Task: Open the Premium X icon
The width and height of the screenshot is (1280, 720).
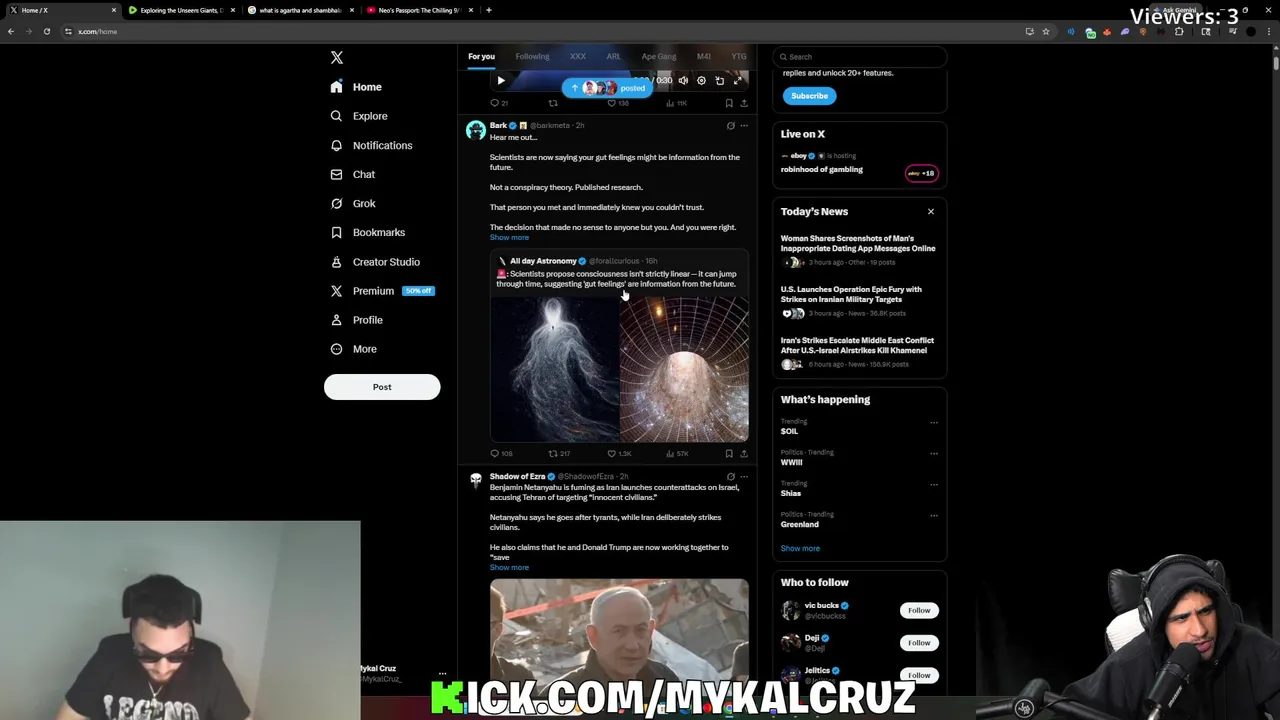Action: 337,291
